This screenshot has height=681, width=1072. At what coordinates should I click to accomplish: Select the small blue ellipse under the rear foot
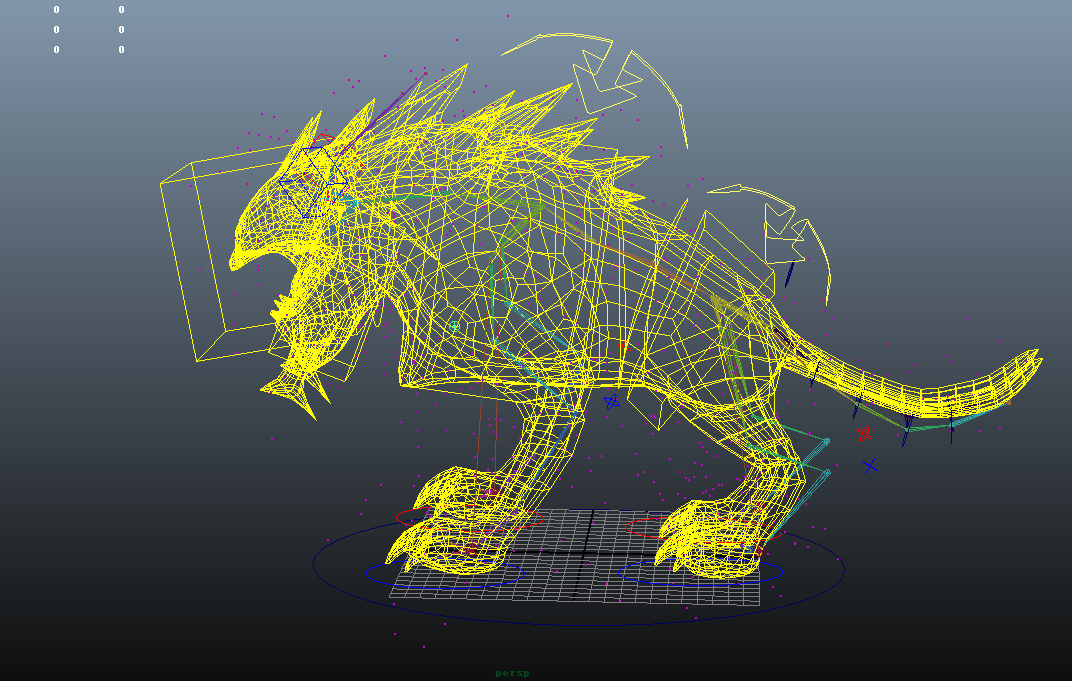point(701,572)
